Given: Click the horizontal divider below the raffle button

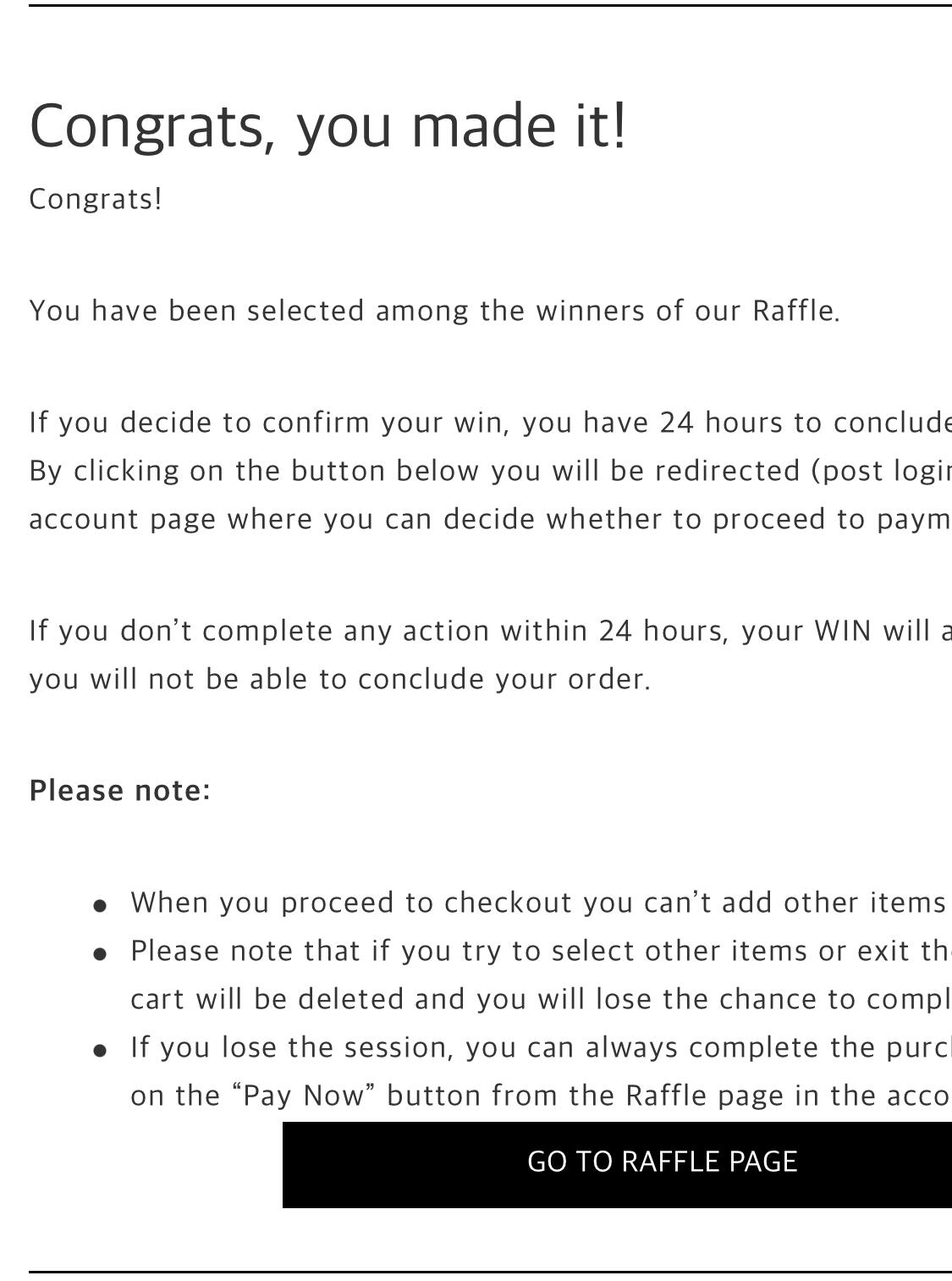Looking at the screenshot, I should click(x=489, y=1272).
